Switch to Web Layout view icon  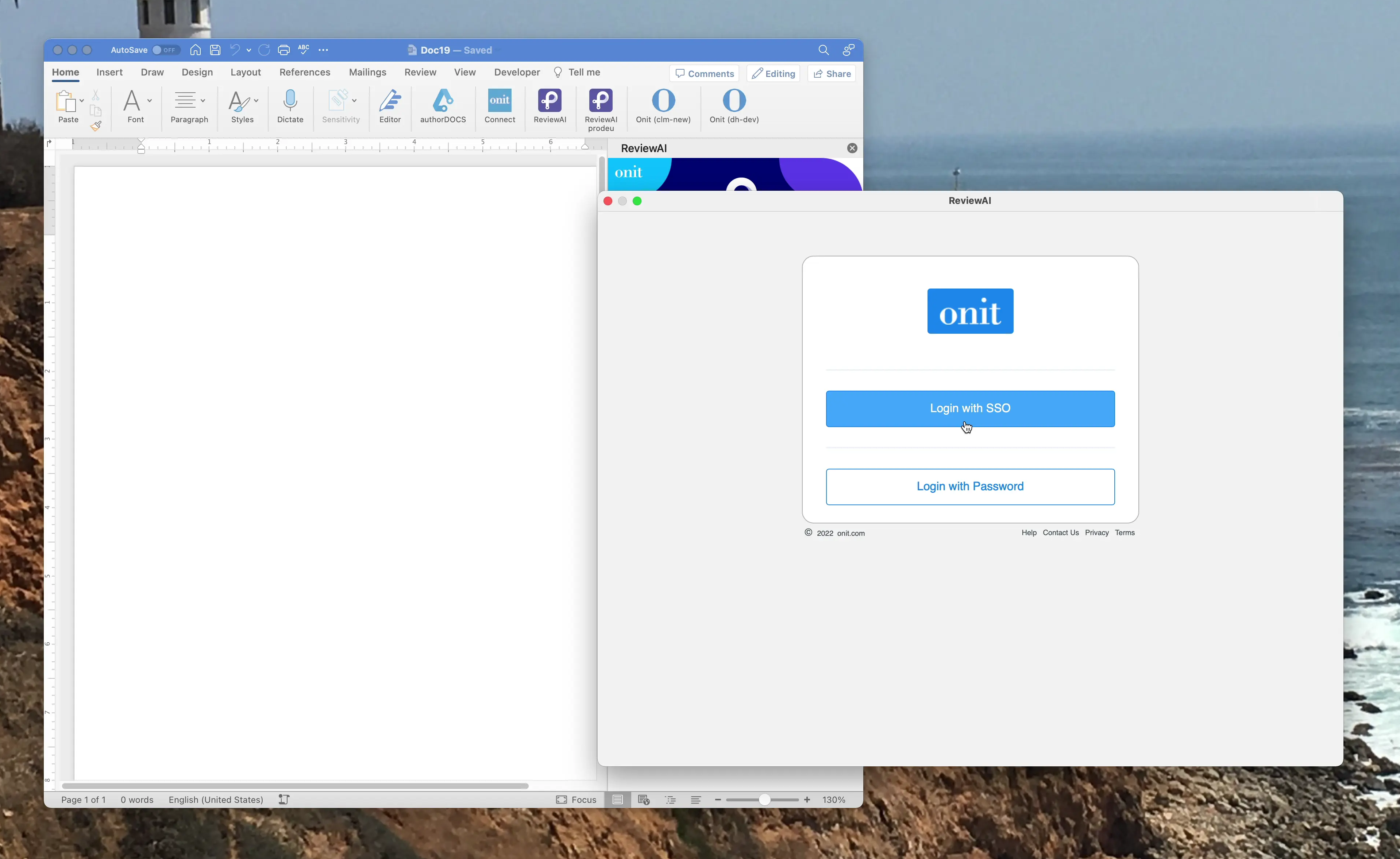point(644,799)
